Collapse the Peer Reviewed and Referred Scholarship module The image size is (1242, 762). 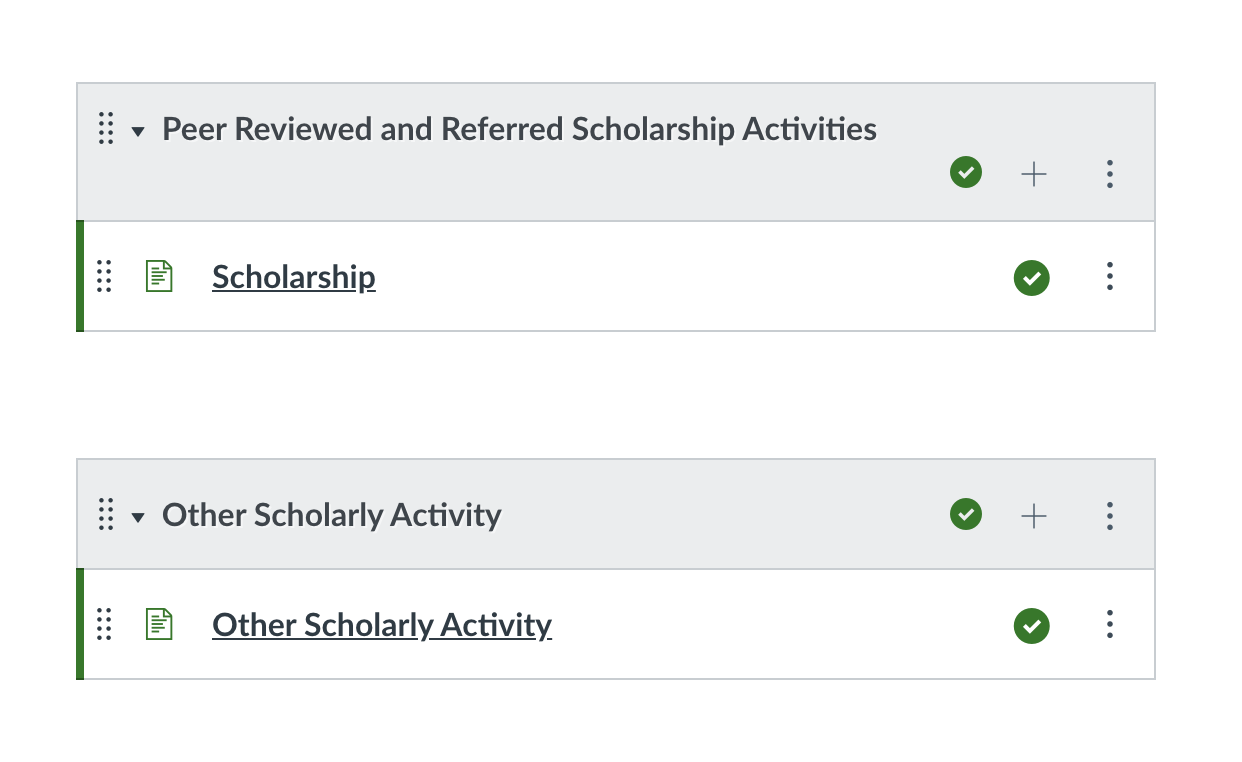point(138,131)
